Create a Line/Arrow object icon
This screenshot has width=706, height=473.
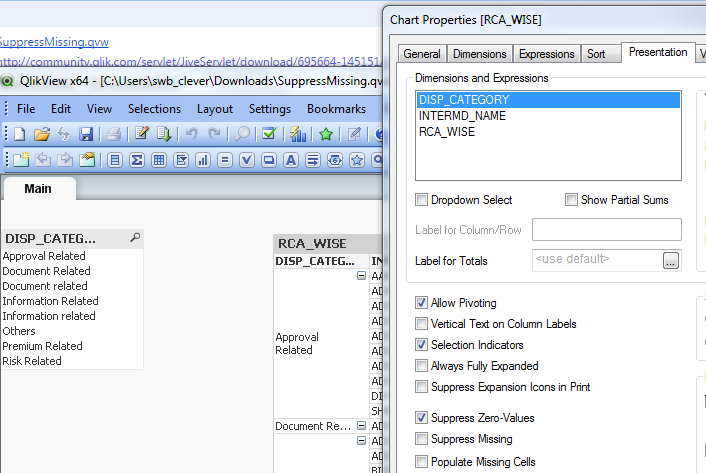313,160
